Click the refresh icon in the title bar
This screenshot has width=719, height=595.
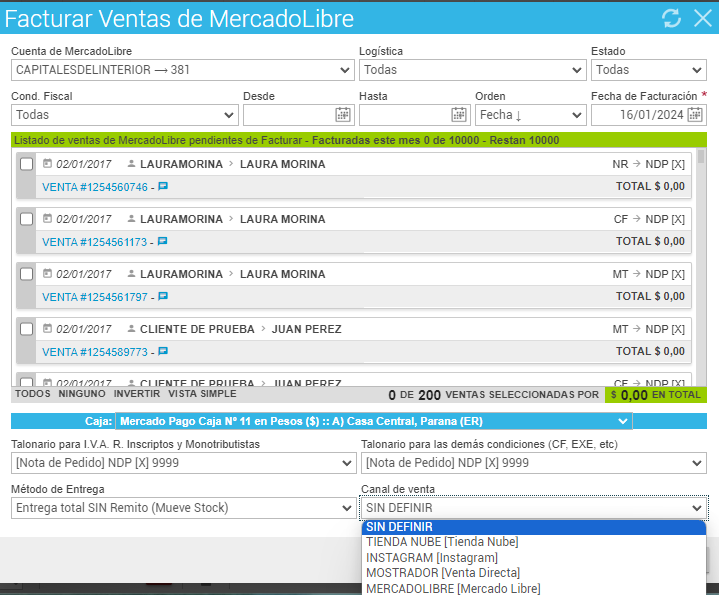[x=671, y=18]
